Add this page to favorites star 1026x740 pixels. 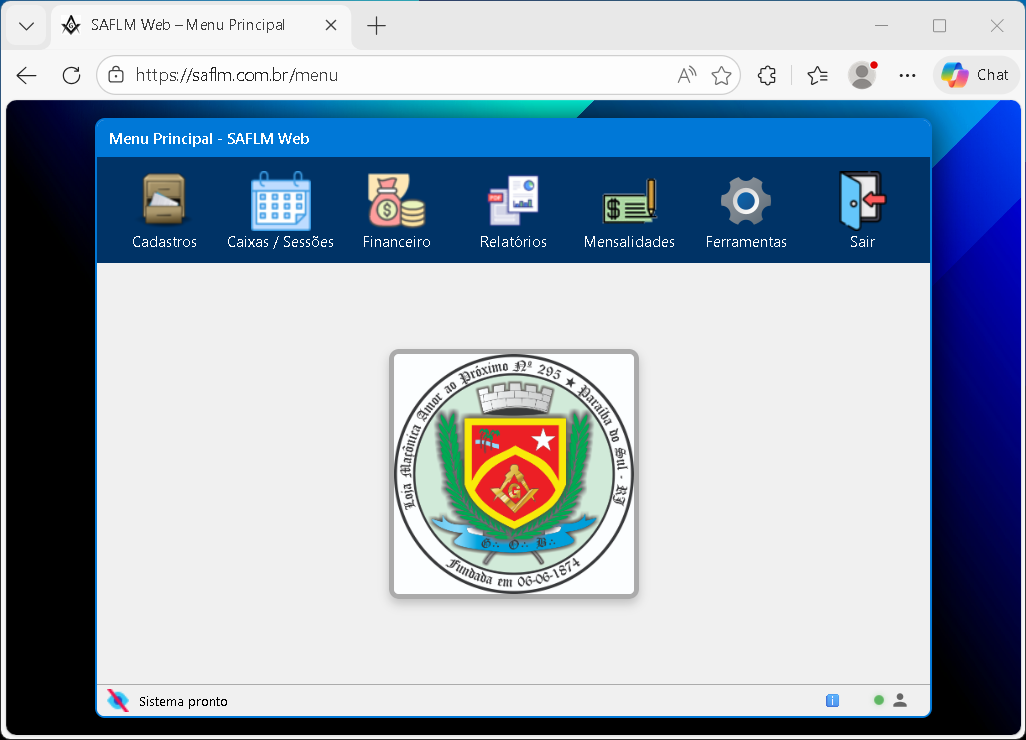pos(721,75)
